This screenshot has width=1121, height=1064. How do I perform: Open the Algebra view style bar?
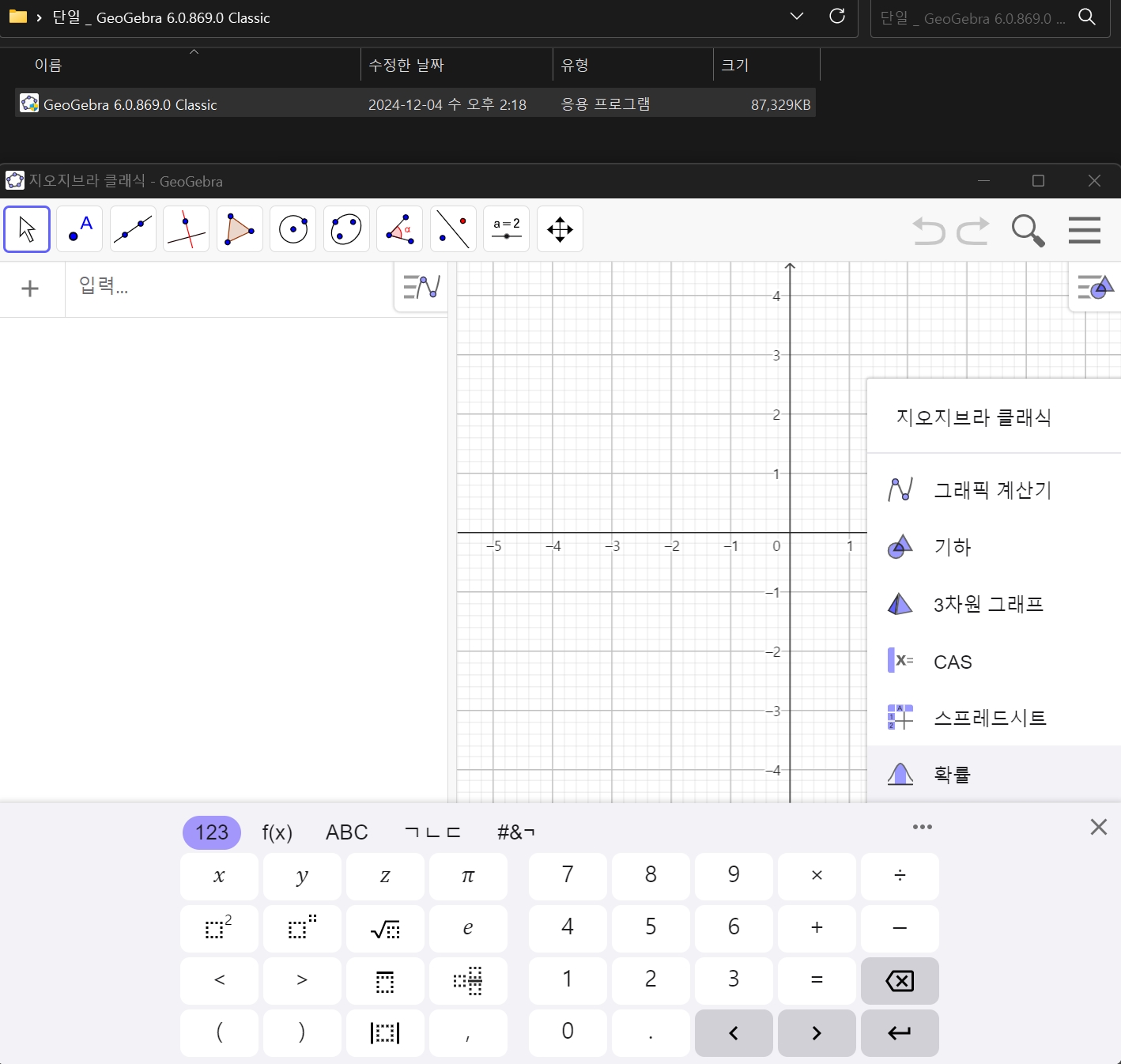coord(421,287)
